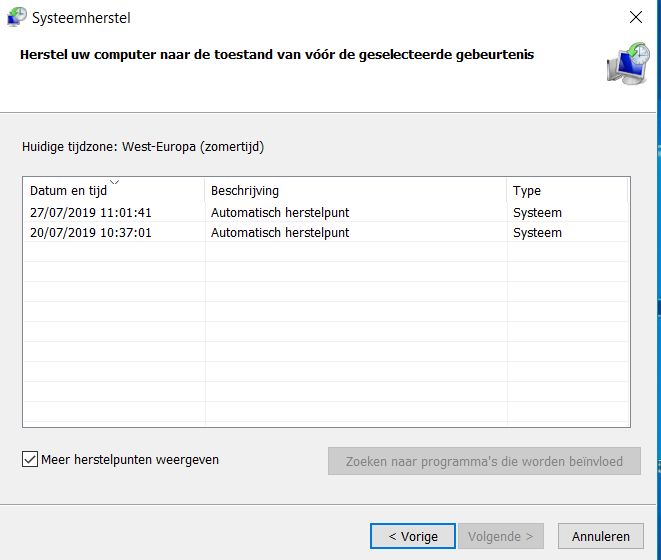Viewport: 661px width, 560px height.
Task: Click Systeem type cell in second row
Action: click(x=537, y=233)
